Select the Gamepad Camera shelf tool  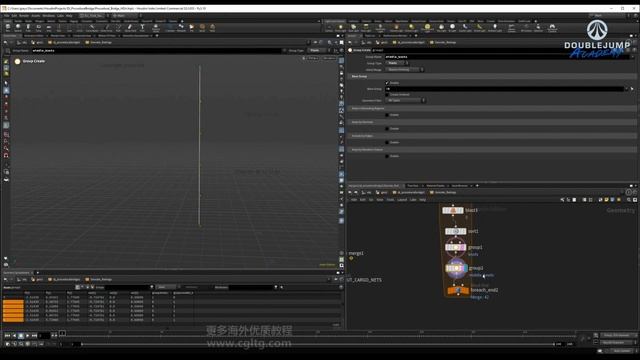click(x=552, y=27)
